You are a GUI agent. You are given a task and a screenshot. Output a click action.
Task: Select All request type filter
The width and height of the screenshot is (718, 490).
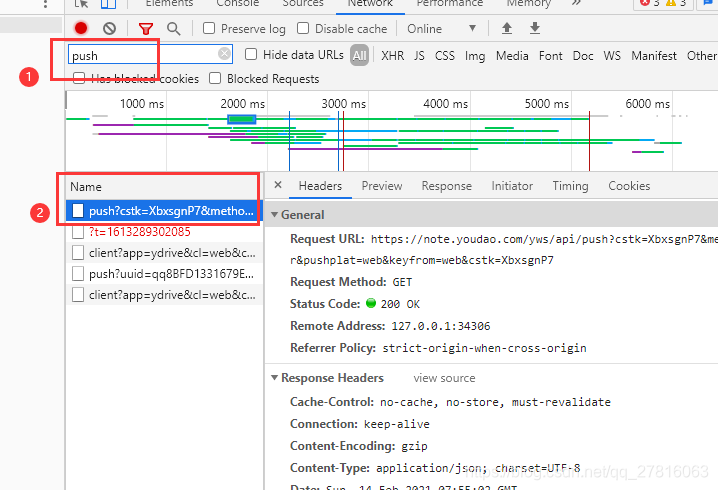(359, 55)
